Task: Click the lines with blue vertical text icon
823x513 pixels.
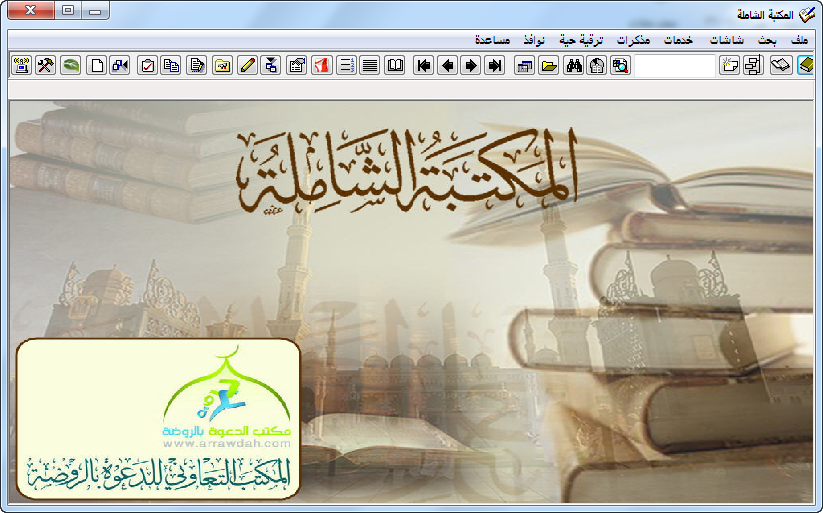Action: (346, 66)
